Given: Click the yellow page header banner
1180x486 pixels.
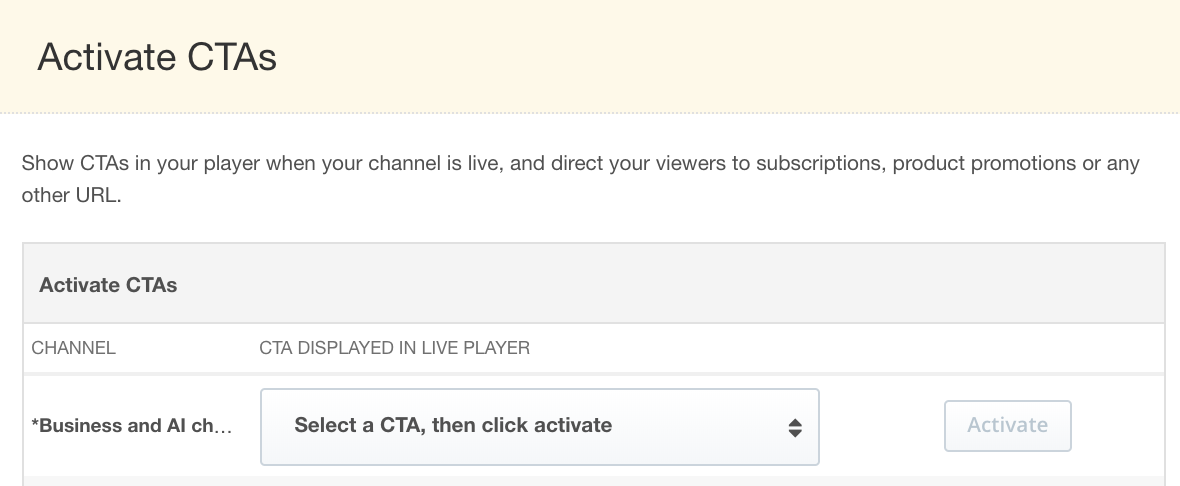Looking at the screenshot, I should click(x=590, y=56).
